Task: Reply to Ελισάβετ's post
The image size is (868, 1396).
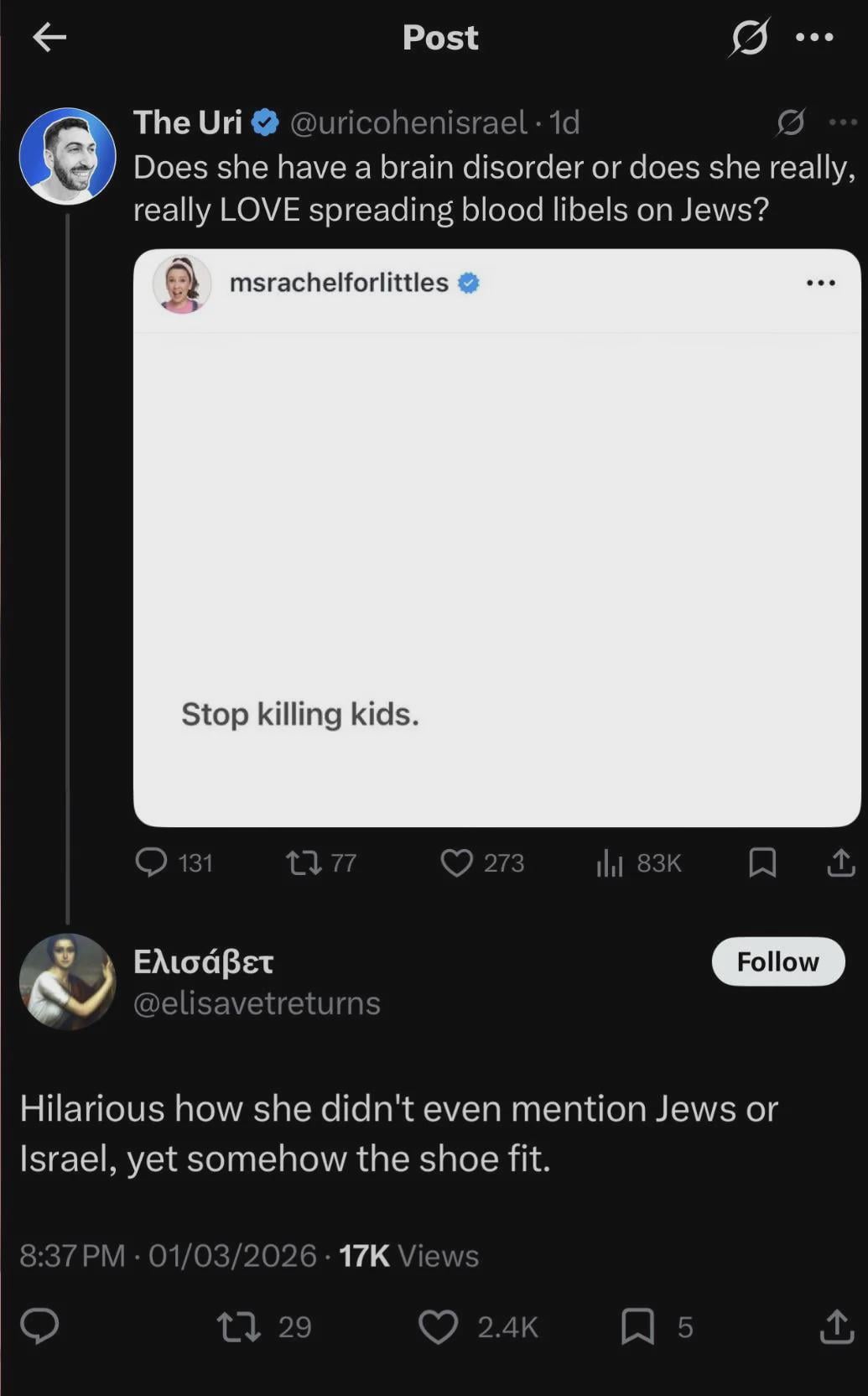Action: pos(39,1326)
